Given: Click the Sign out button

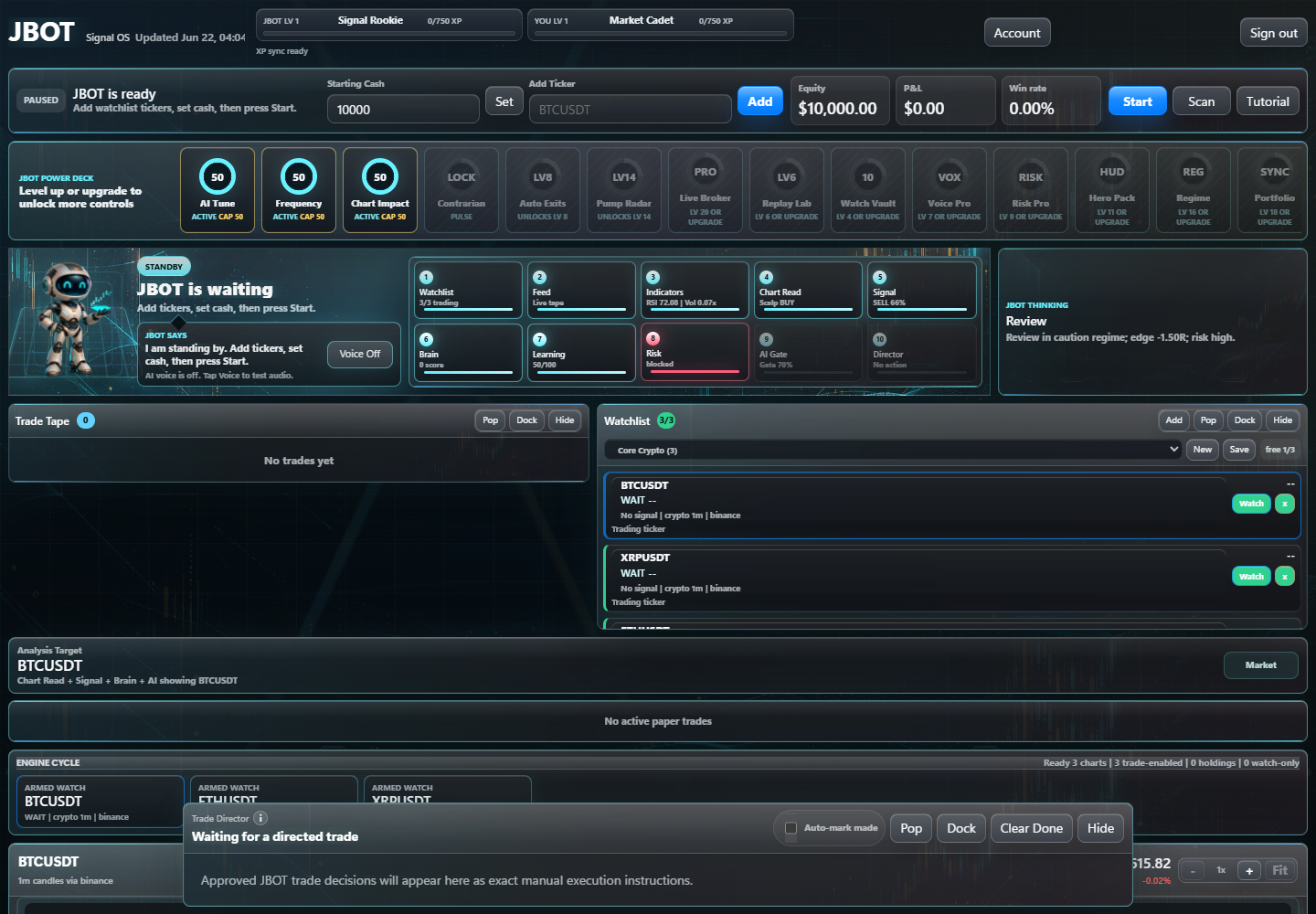Looking at the screenshot, I should tap(1274, 33).
